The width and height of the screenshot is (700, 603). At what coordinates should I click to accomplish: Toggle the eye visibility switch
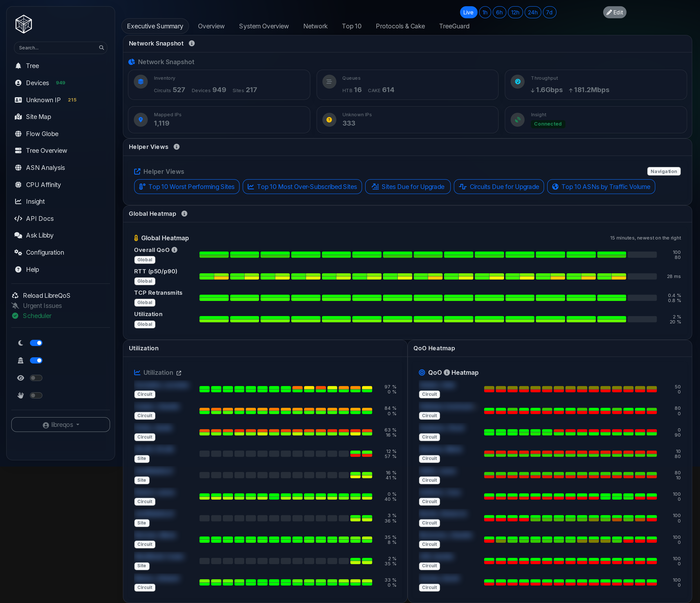(x=36, y=378)
